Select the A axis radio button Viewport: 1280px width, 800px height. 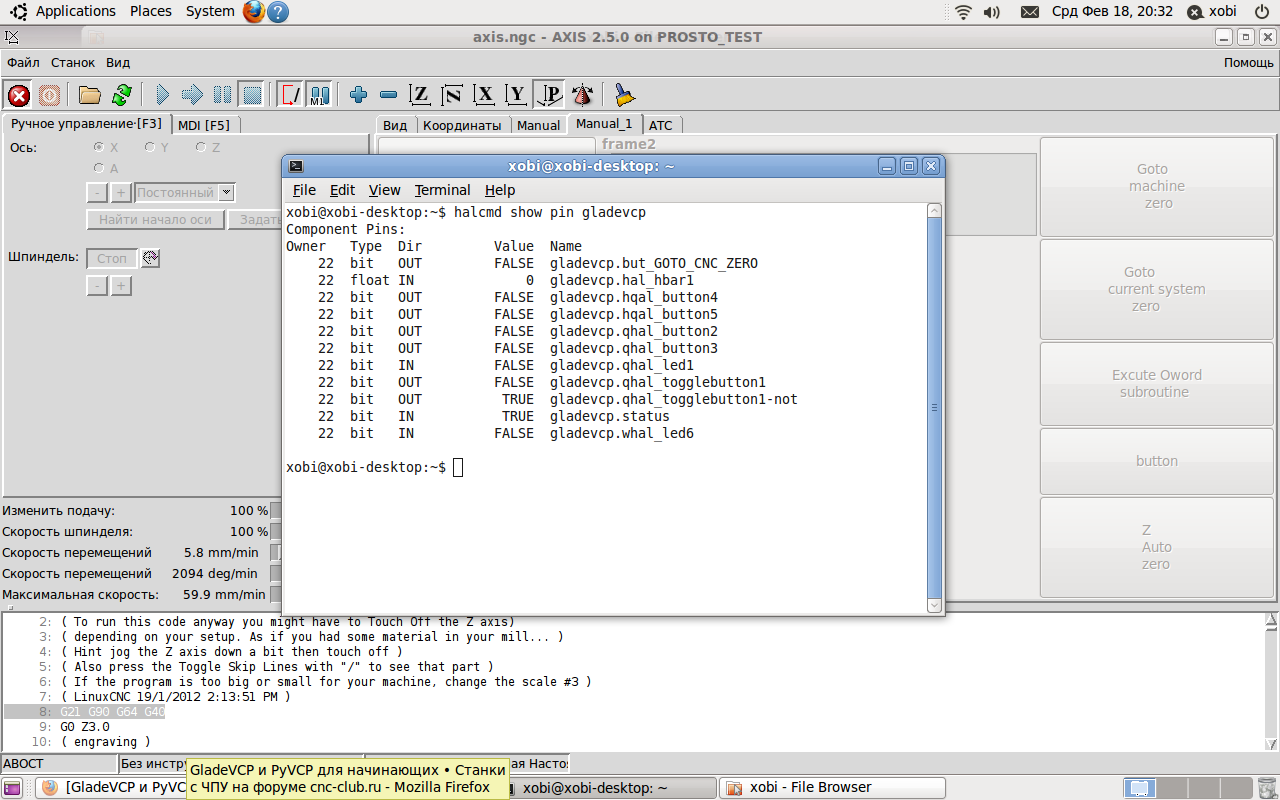click(x=99, y=168)
